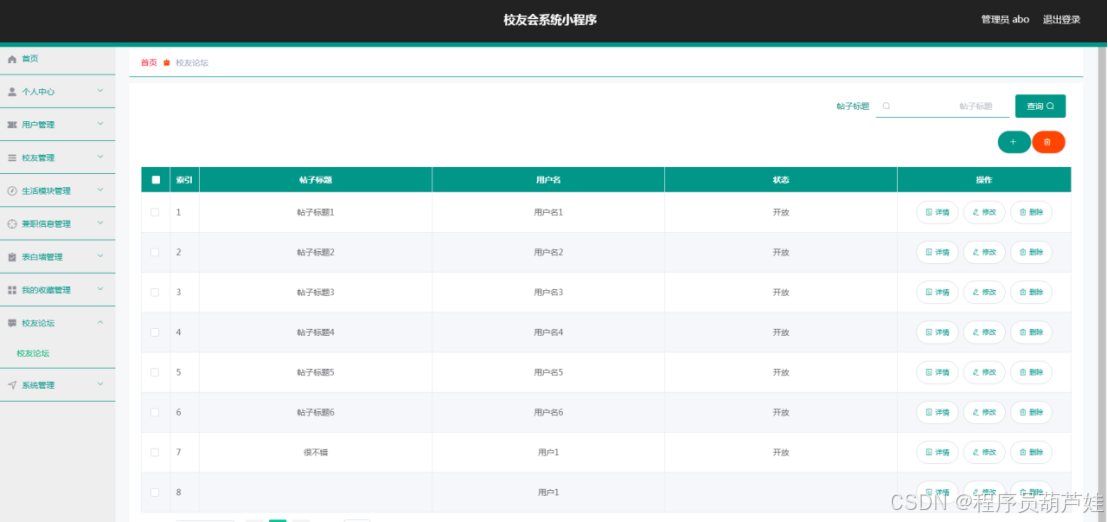The image size is (1108, 522).
Task: Tick the checkbox for row 5
Action: point(155,372)
